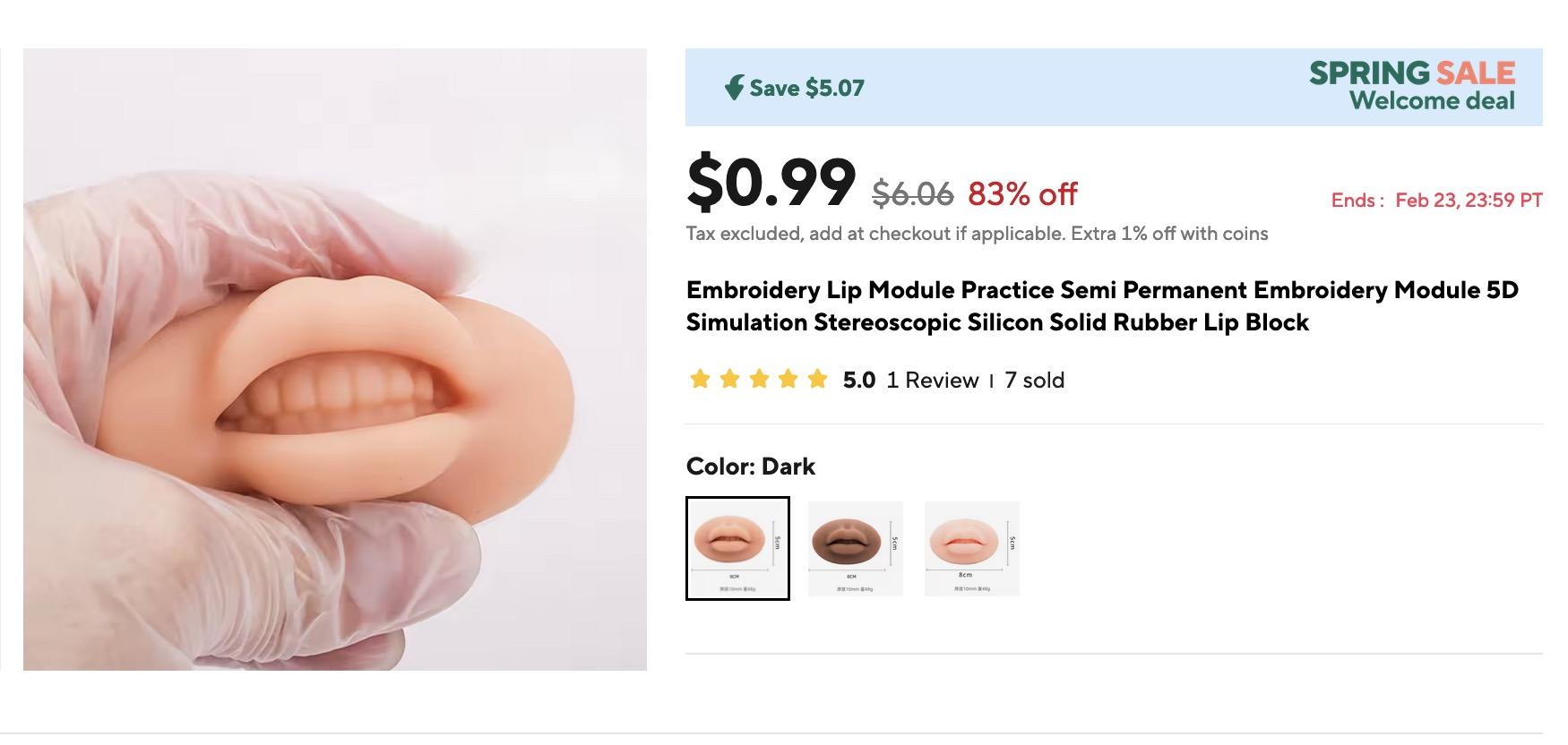Click the fifth rating star

(817, 380)
